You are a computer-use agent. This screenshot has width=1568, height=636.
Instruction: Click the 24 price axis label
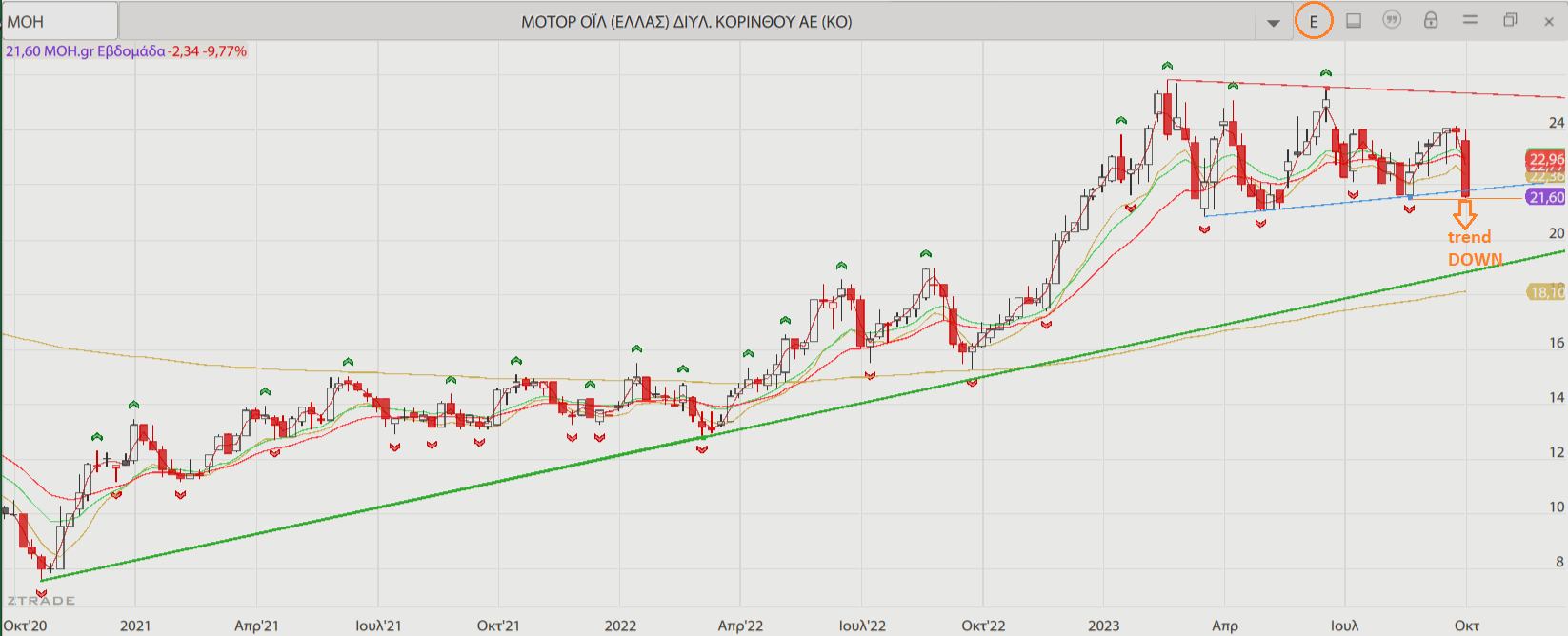pyautogui.click(x=1557, y=123)
